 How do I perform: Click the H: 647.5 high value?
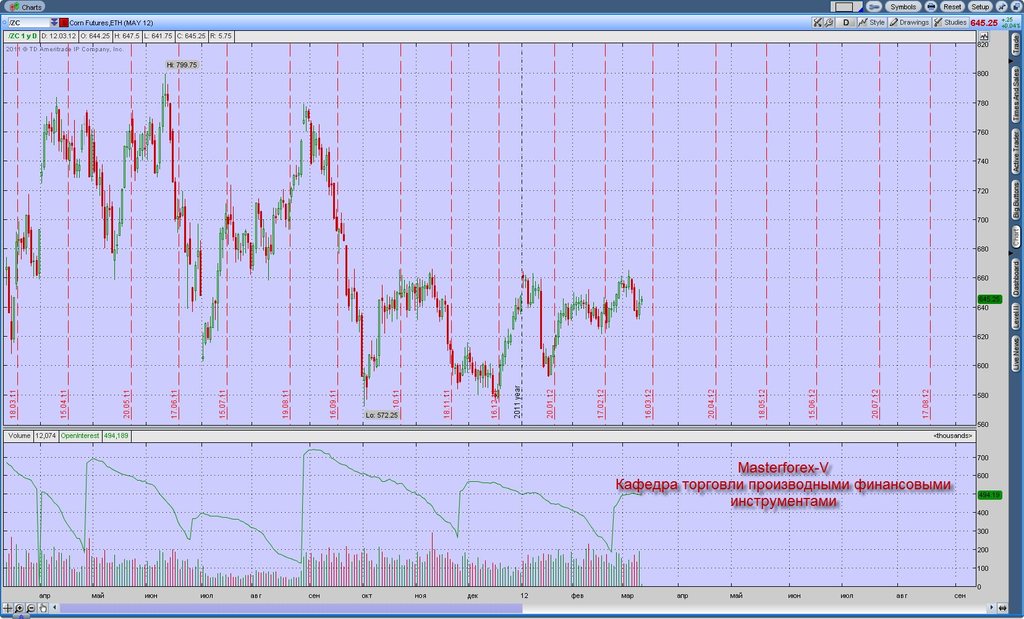point(127,36)
